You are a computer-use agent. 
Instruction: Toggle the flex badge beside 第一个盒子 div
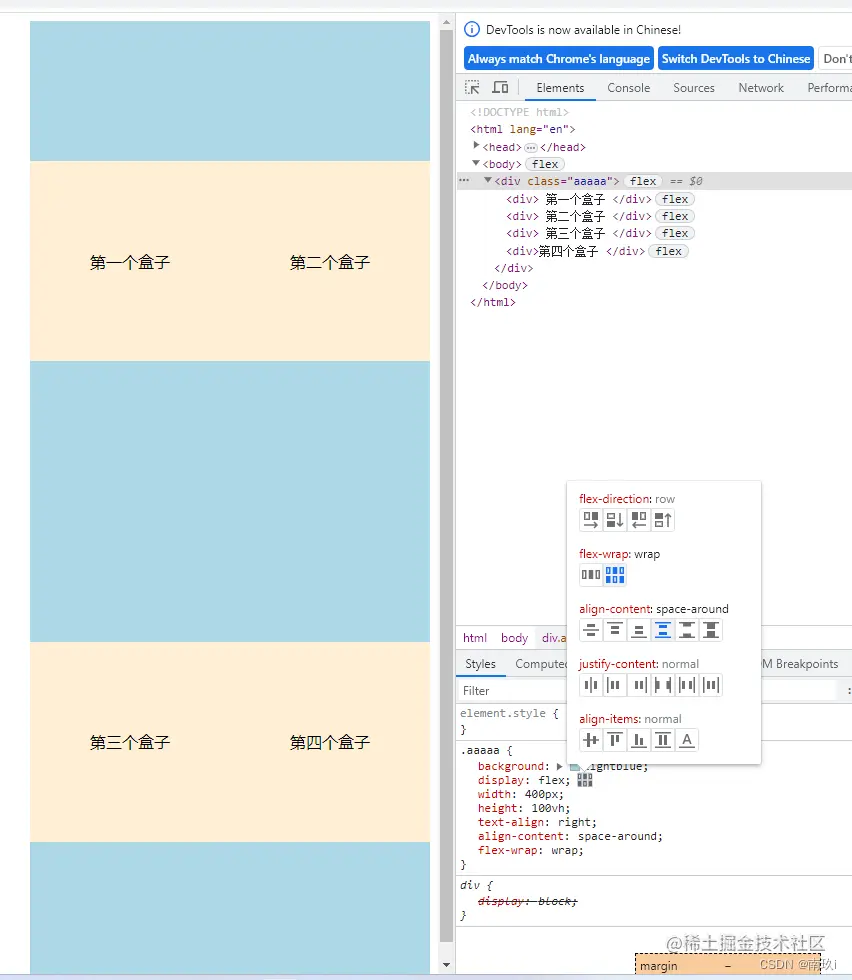pyautogui.click(x=674, y=199)
